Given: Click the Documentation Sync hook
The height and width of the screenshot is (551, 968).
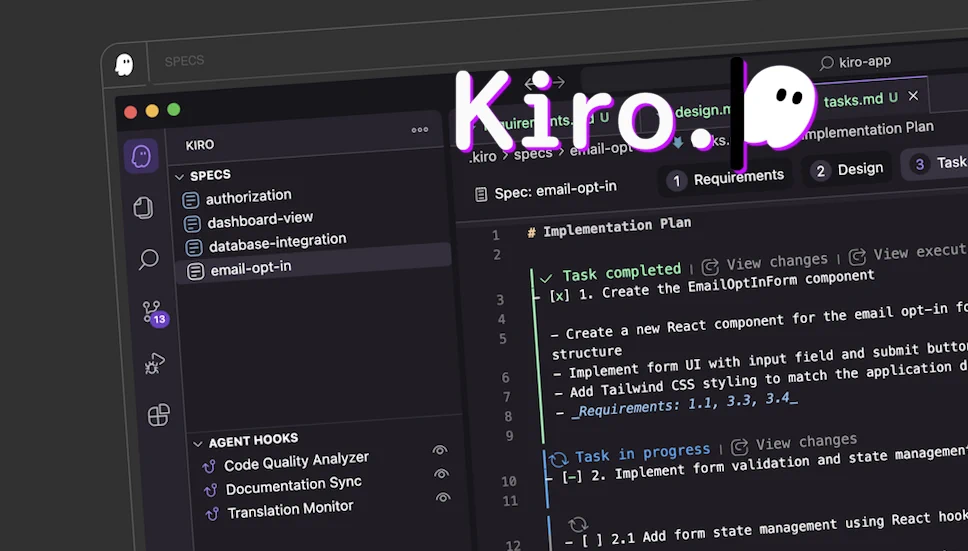Looking at the screenshot, I should (293, 485).
